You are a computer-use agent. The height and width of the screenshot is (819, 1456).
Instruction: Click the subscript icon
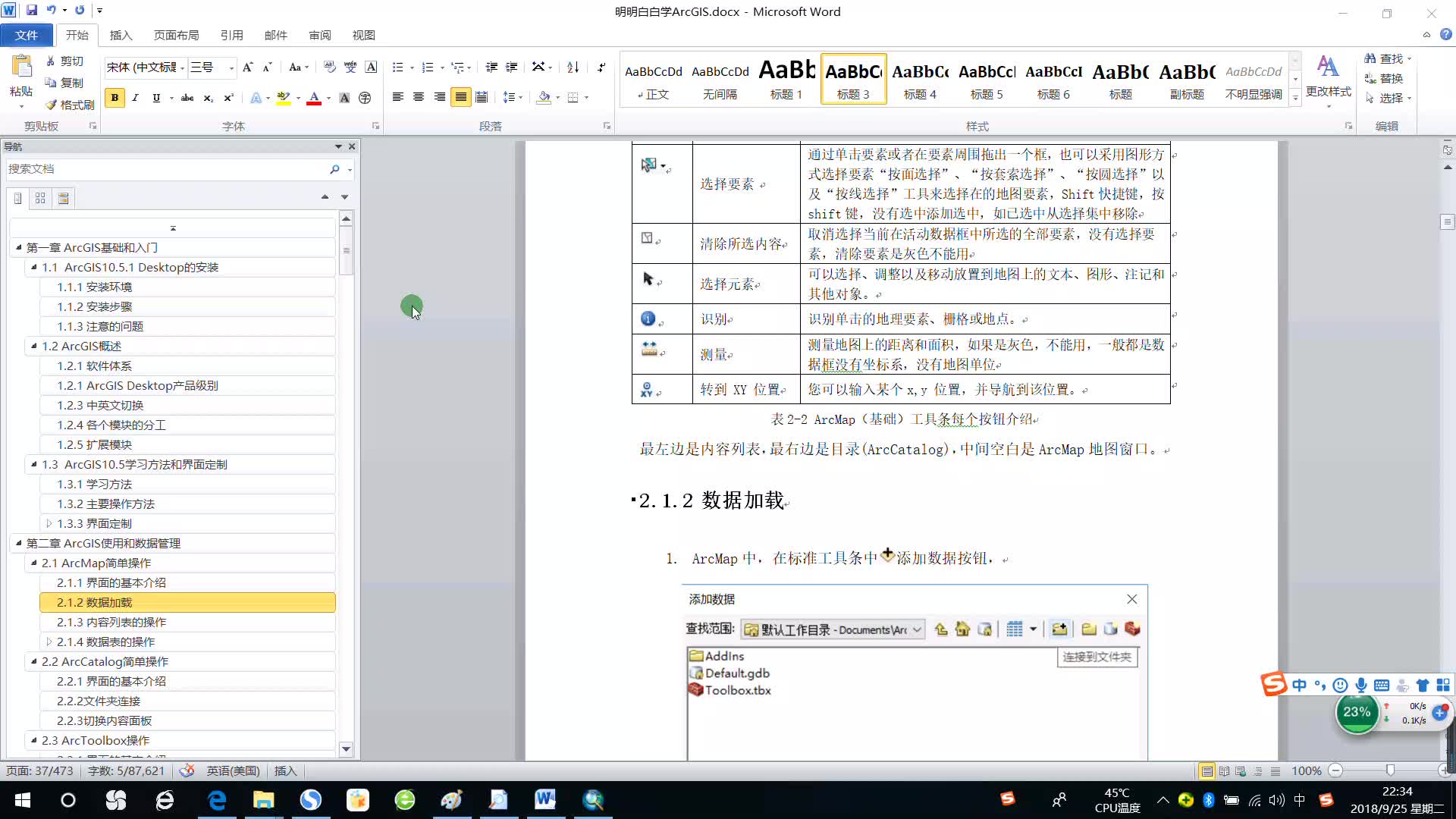(x=208, y=98)
